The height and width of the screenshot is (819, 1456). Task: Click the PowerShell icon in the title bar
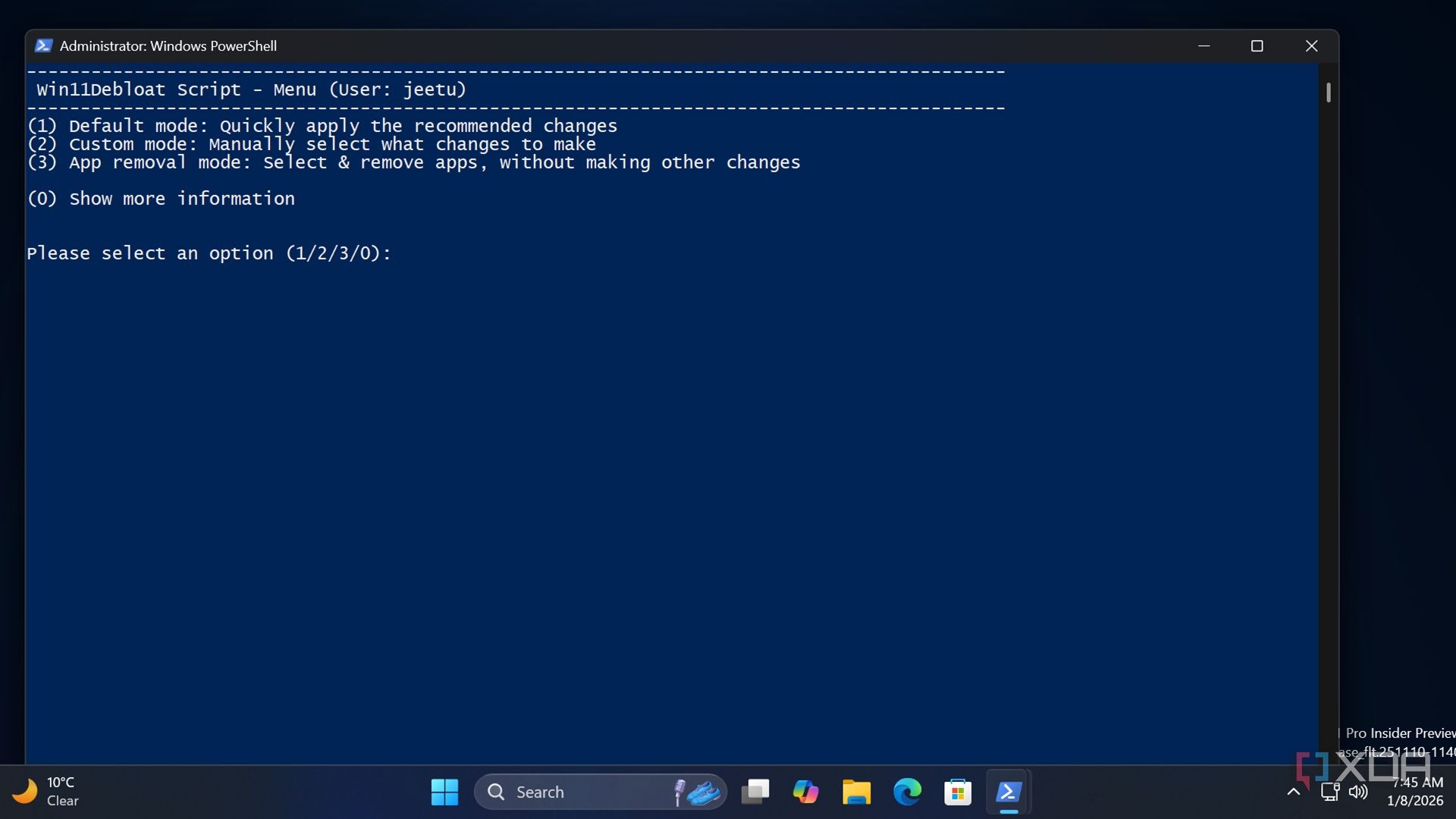pos(43,46)
